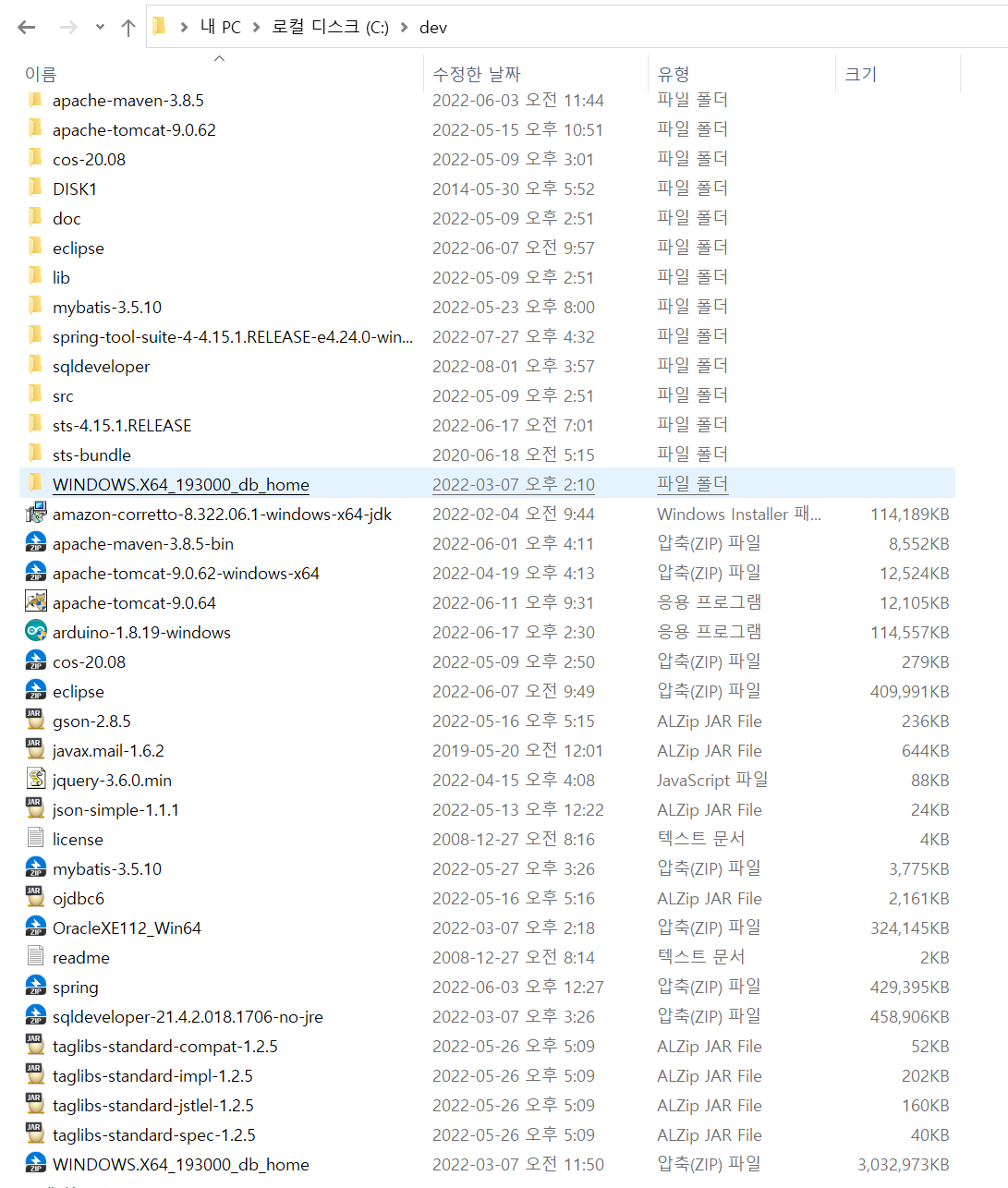
Task: Click the folder icon in address bar
Action: tap(160, 27)
